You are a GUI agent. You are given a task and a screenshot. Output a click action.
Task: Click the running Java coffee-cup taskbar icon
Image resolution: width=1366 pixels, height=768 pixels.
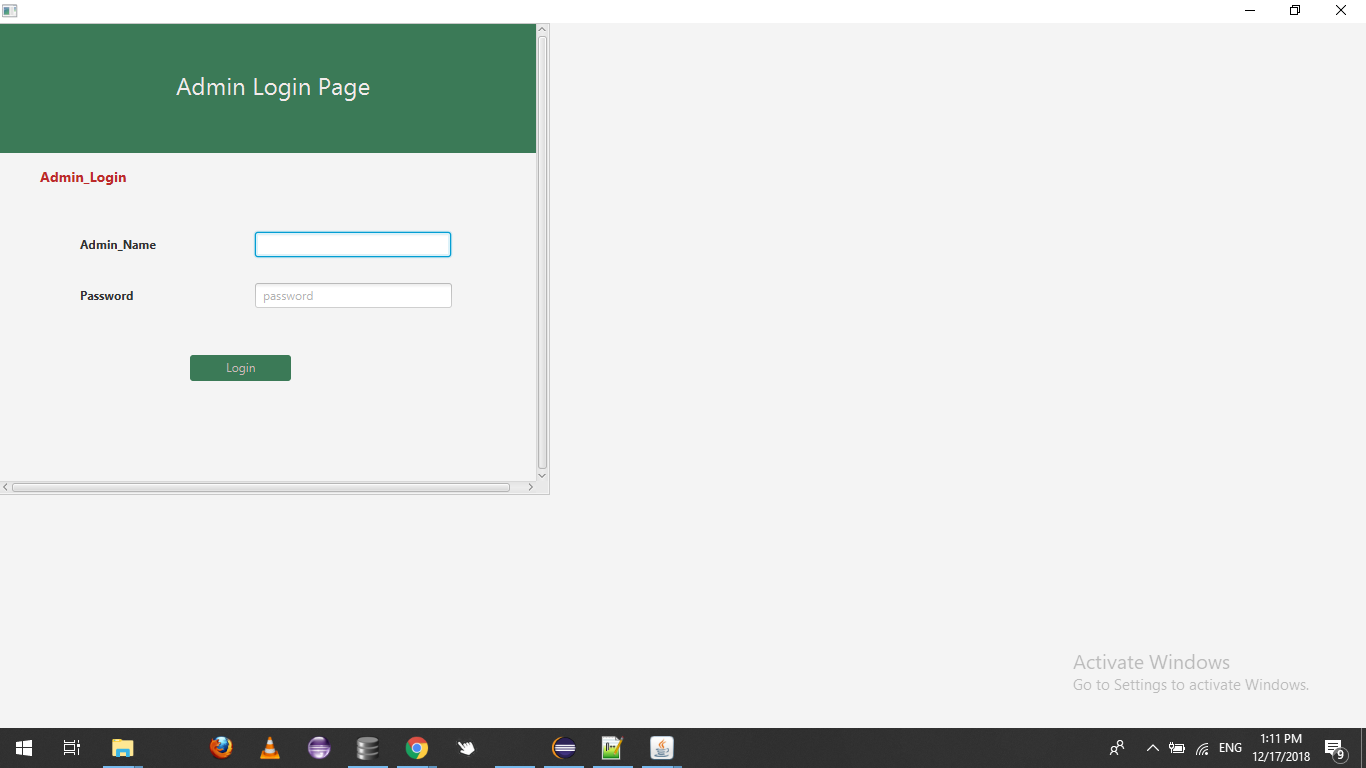[x=661, y=747]
